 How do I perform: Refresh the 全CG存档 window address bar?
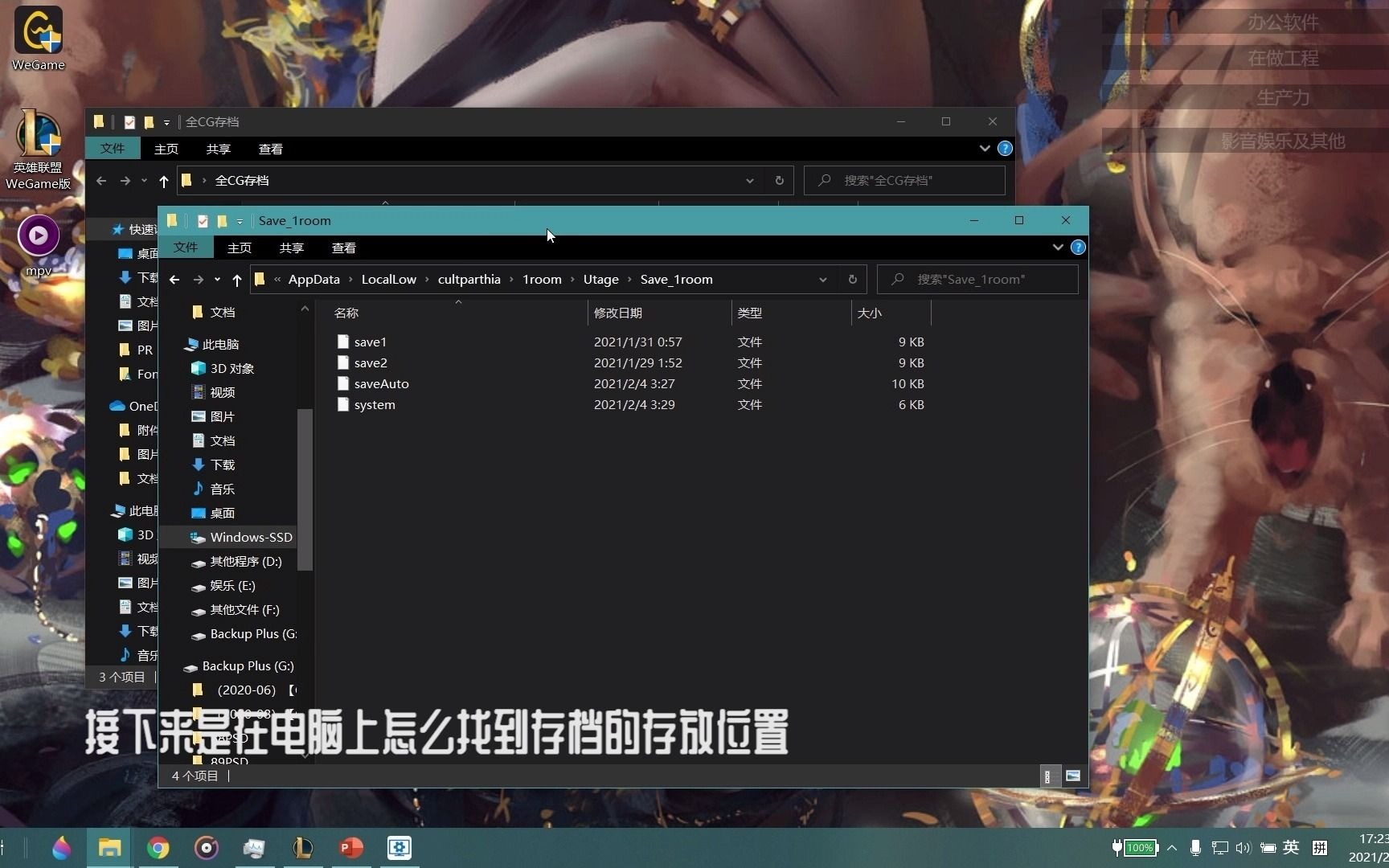(779, 181)
